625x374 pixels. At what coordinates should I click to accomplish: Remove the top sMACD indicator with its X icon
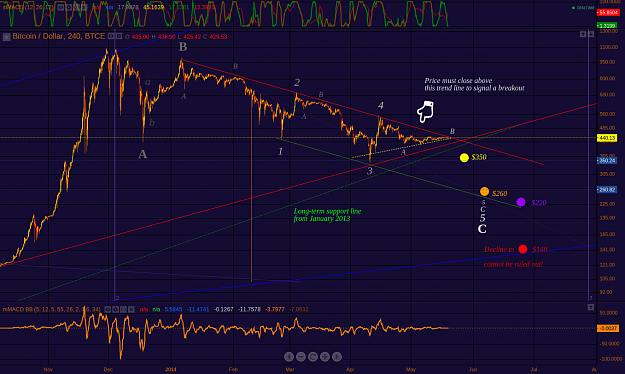coord(84,7)
